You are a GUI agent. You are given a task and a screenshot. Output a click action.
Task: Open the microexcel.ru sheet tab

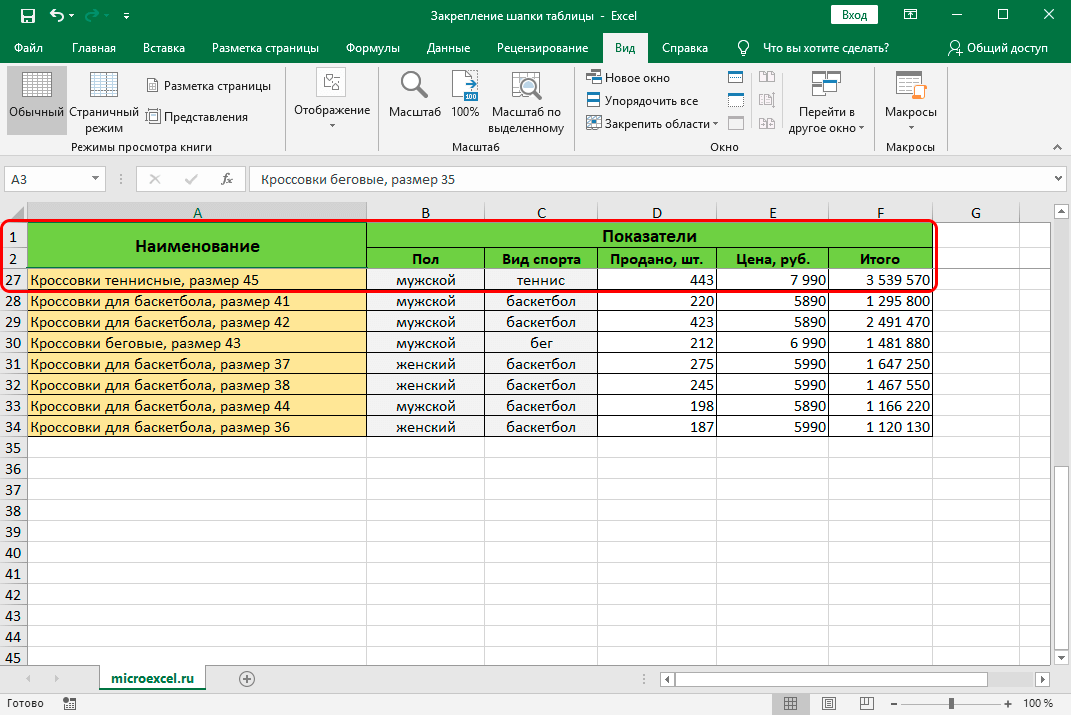click(152, 679)
